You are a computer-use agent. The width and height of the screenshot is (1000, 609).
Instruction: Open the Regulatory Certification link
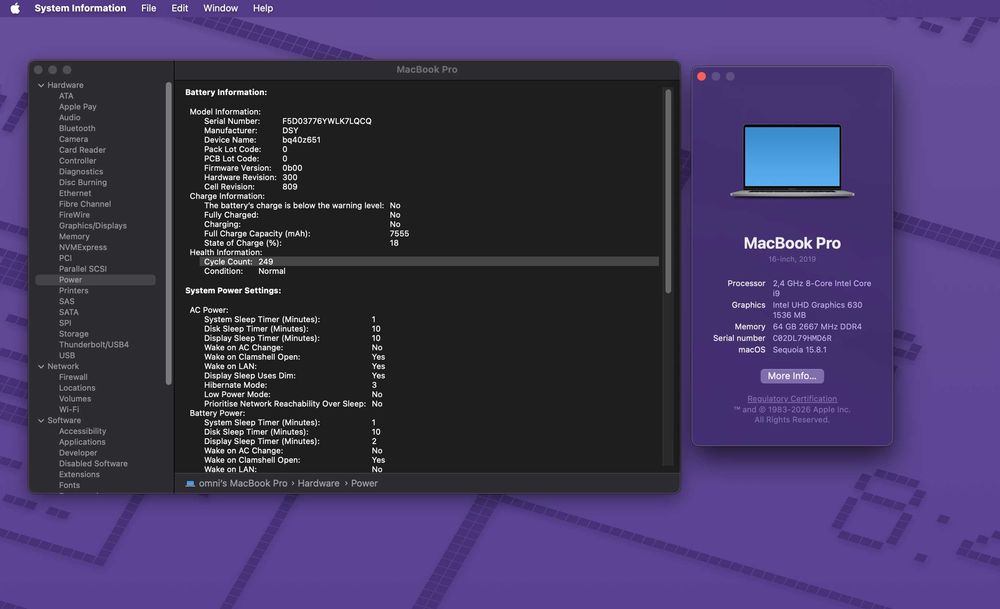792,399
